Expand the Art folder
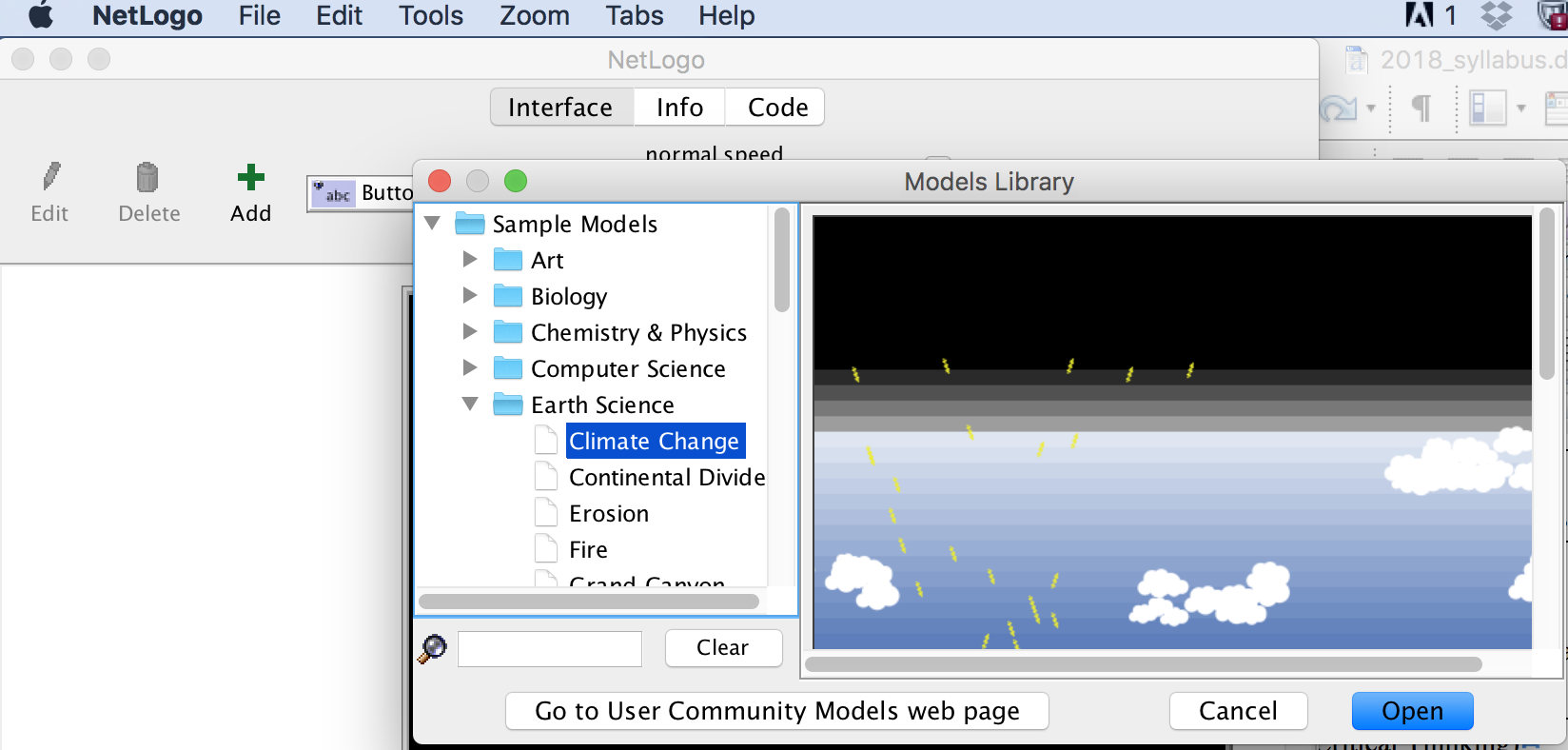Image resolution: width=1568 pixels, height=750 pixels. point(470,259)
